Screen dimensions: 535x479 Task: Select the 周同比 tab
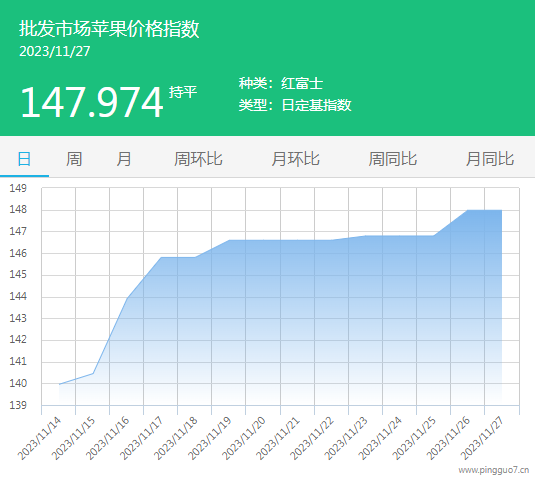[x=393, y=159]
